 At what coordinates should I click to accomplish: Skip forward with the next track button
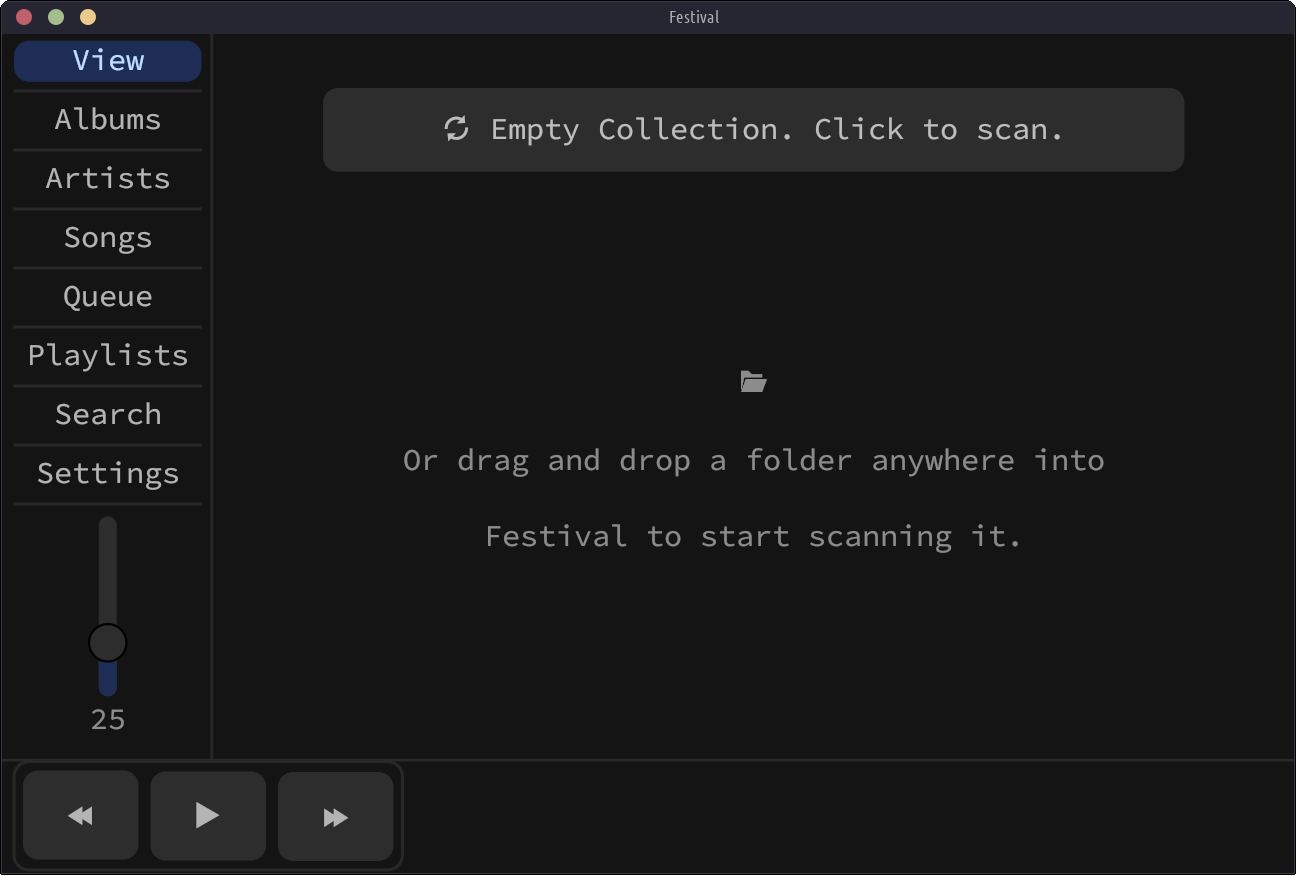[x=335, y=816]
